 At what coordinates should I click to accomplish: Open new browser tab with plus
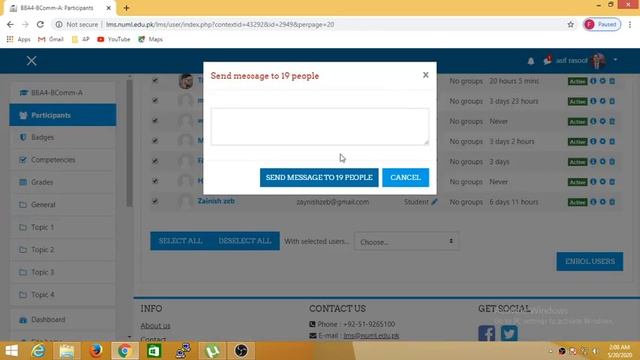pyautogui.click(x=127, y=8)
